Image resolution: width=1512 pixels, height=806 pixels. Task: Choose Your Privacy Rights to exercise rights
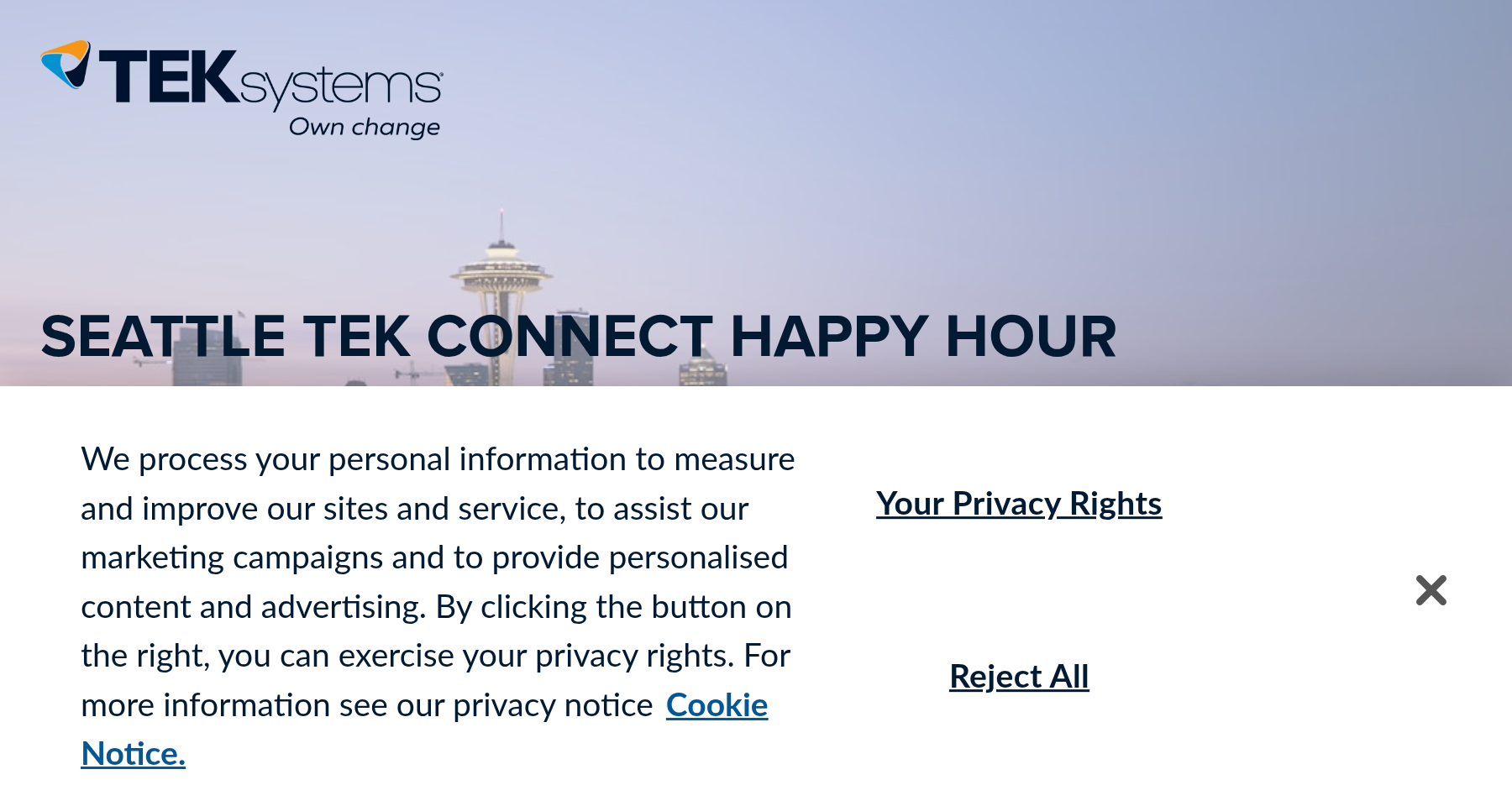(x=1019, y=504)
